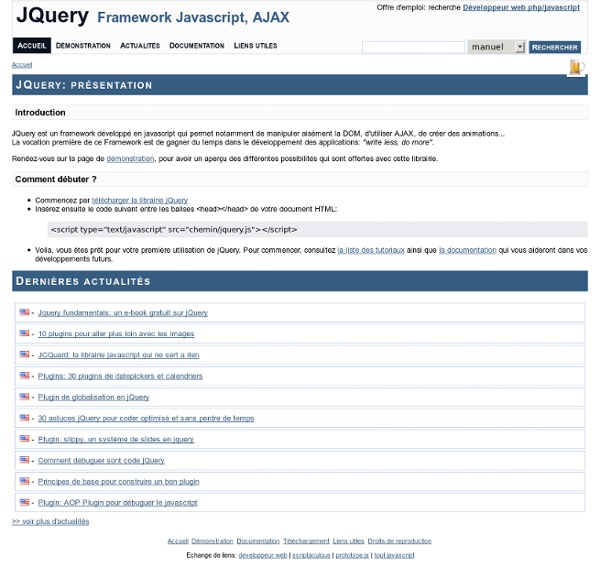Image resolution: width=600 pixels, height=565 pixels.
Task: Open the scriptaculous exchange link
Action: [x=311, y=555]
